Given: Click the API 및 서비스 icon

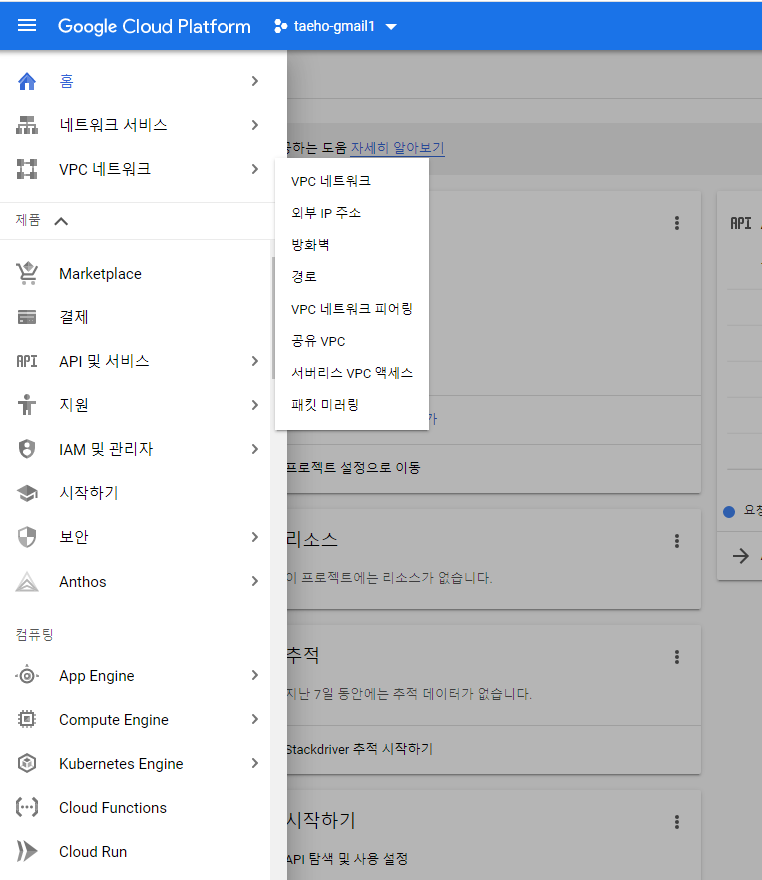Looking at the screenshot, I should click(27, 361).
